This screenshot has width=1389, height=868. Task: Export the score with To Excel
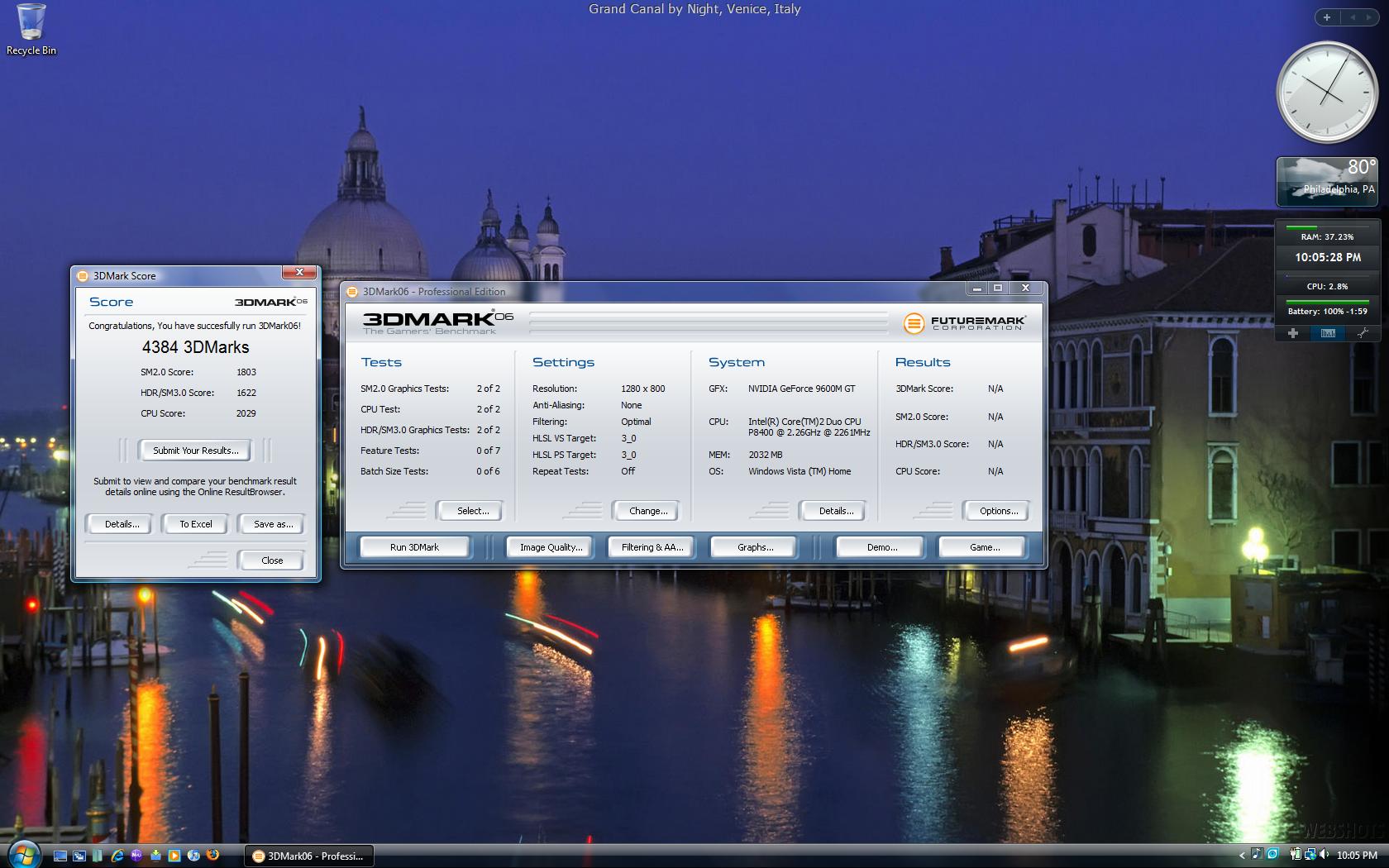[196, 524]
